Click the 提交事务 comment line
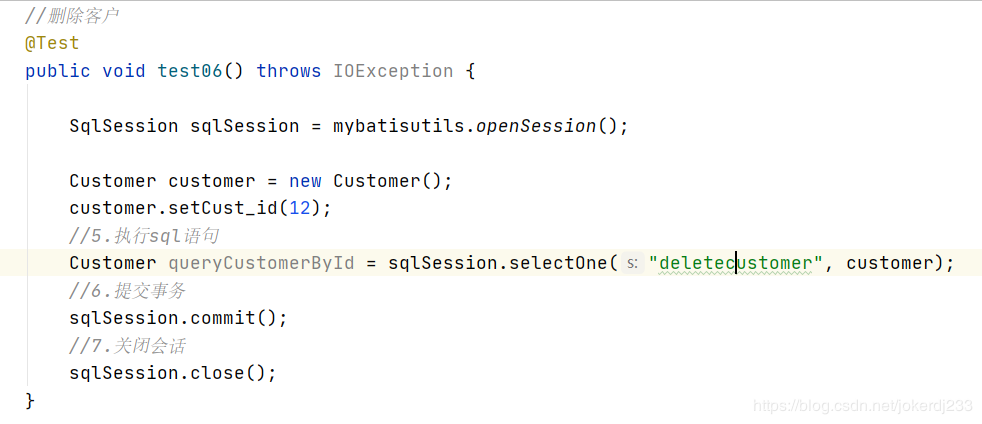The width and height of the screenshot is (982, 424). 127,291
